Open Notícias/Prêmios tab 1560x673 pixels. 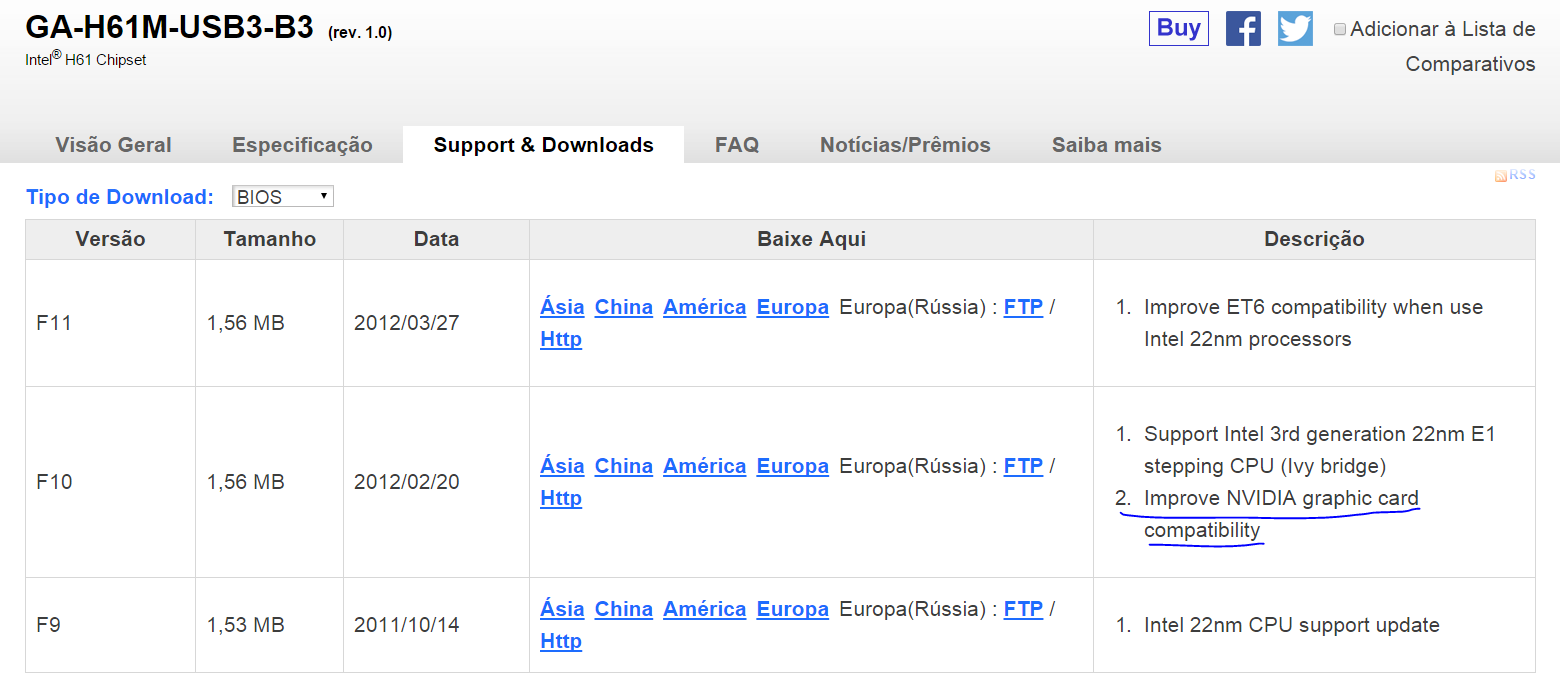coord(905,145)
